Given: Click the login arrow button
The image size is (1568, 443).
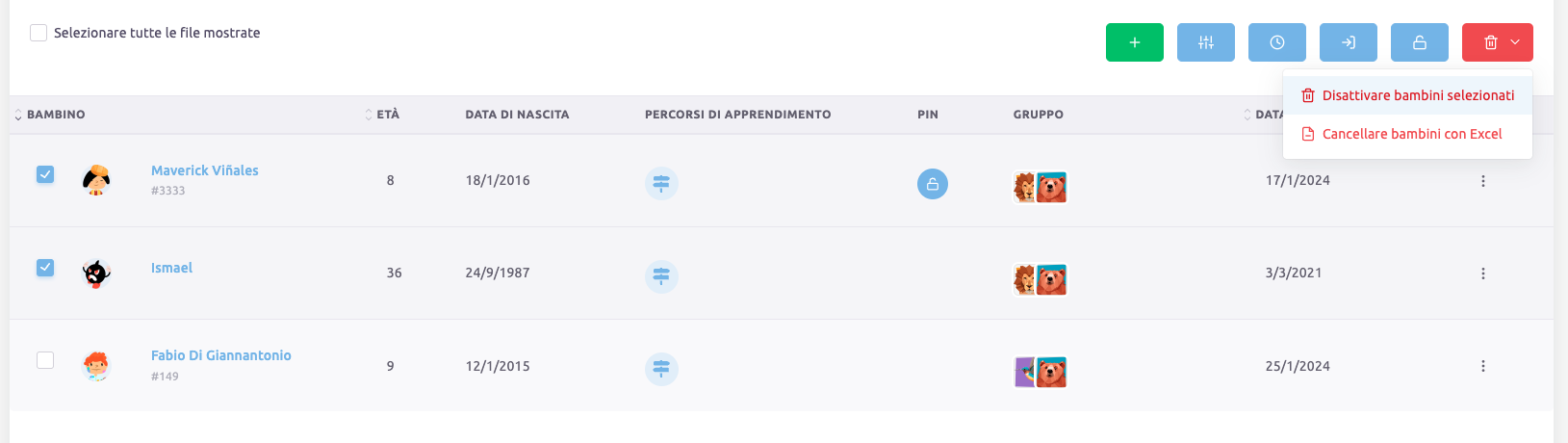Looking at the screenshot, I should [x=1348, y=42].
